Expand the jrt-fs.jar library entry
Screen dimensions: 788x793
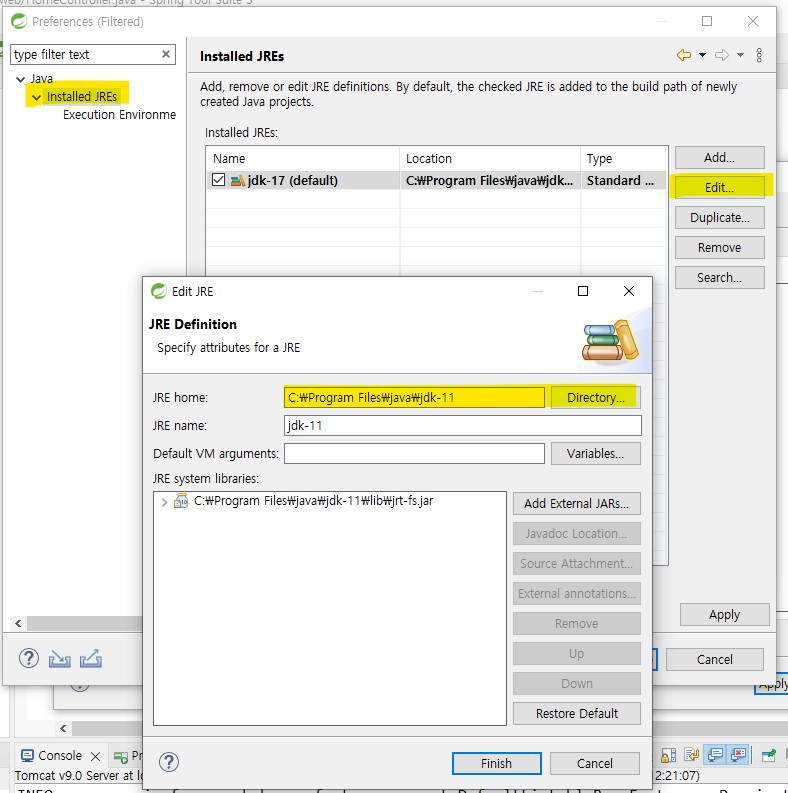tap(164, 502)
